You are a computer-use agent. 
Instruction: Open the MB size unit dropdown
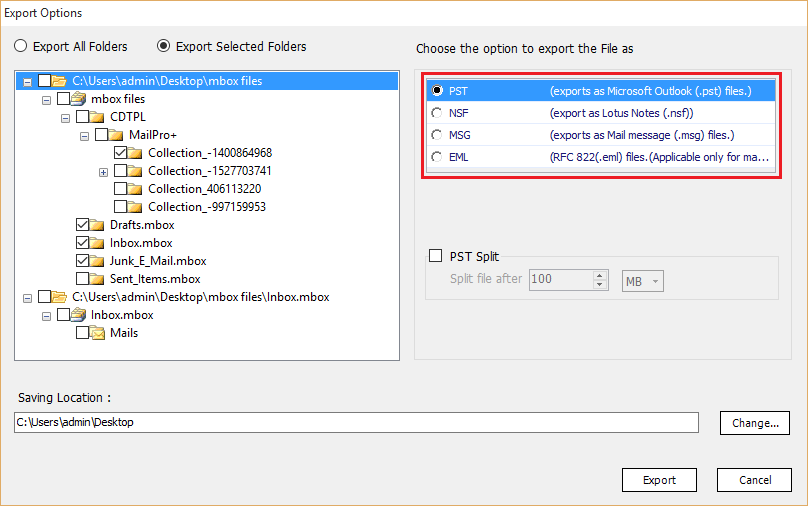point(642,281)
